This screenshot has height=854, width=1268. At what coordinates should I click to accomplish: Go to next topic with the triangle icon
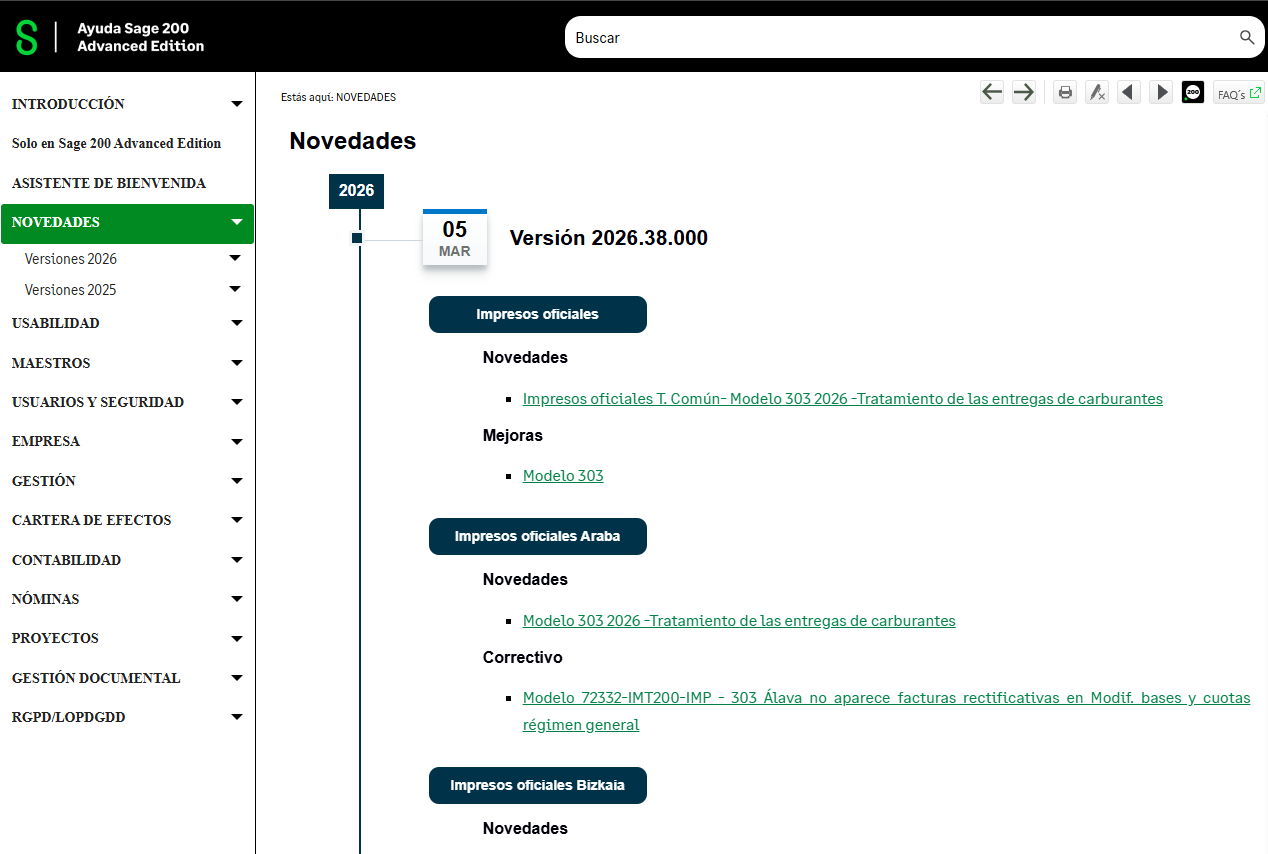[x=1161, y=93]
